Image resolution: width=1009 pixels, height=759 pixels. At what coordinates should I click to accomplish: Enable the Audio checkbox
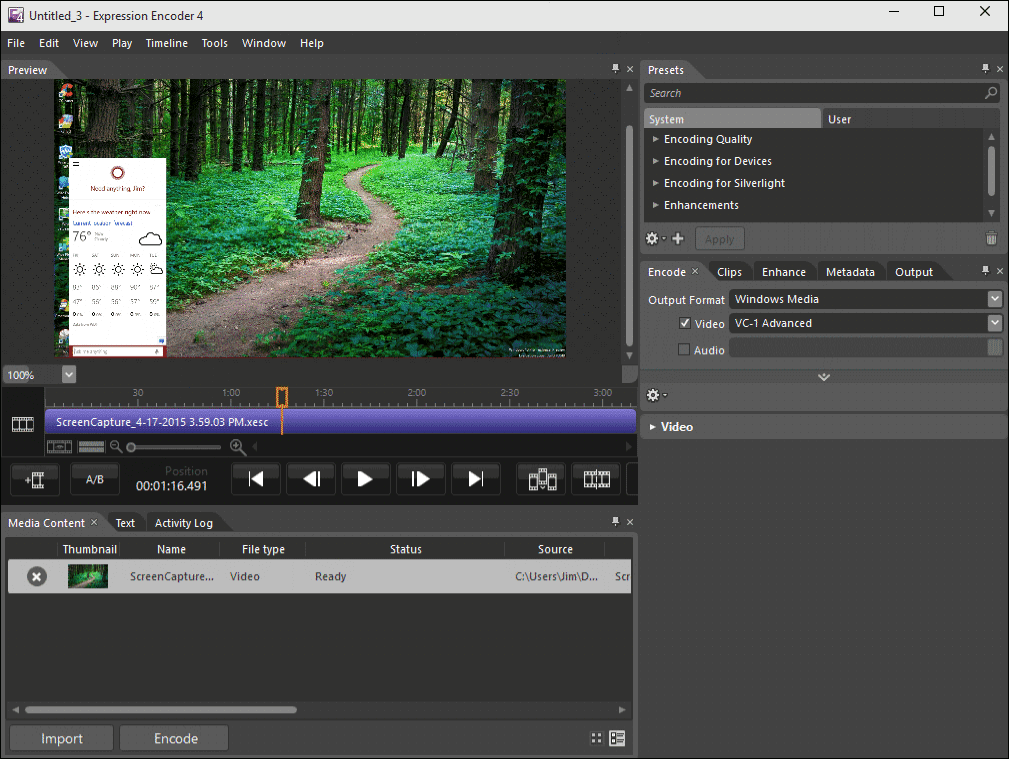pyautogui.click(x=684, y=349)
